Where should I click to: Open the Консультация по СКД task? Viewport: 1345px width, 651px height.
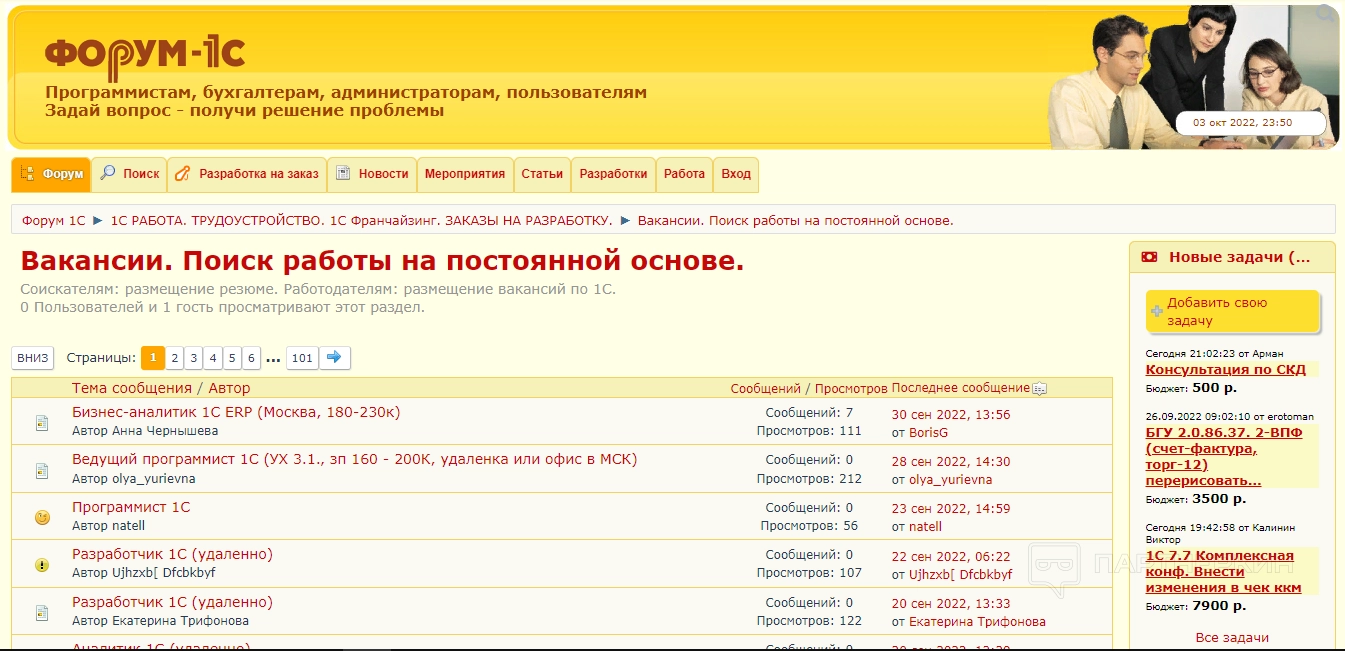[x=1225, y=369]
